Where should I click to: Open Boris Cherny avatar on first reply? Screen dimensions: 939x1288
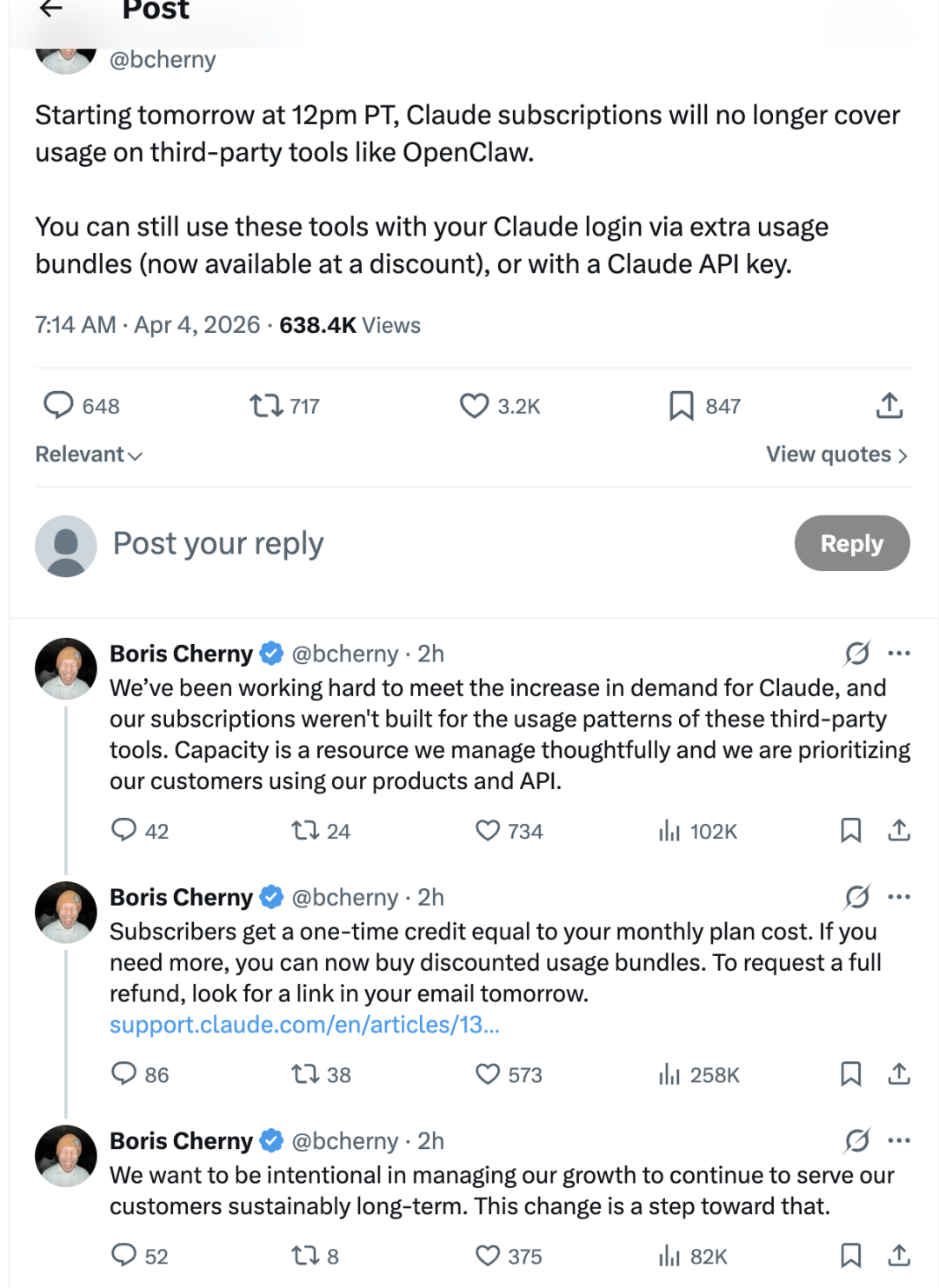coord(65,668)
